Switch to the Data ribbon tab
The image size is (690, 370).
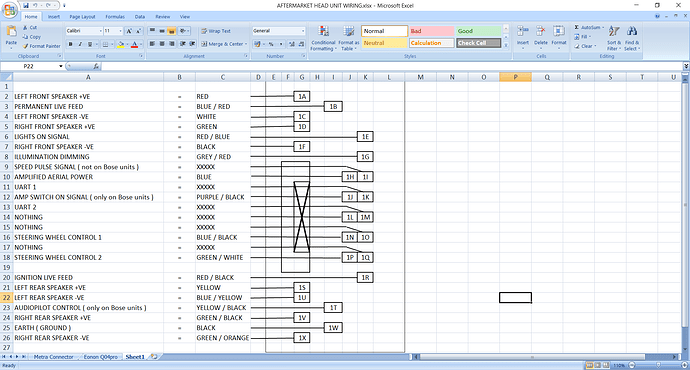click(x=140, y=17)
